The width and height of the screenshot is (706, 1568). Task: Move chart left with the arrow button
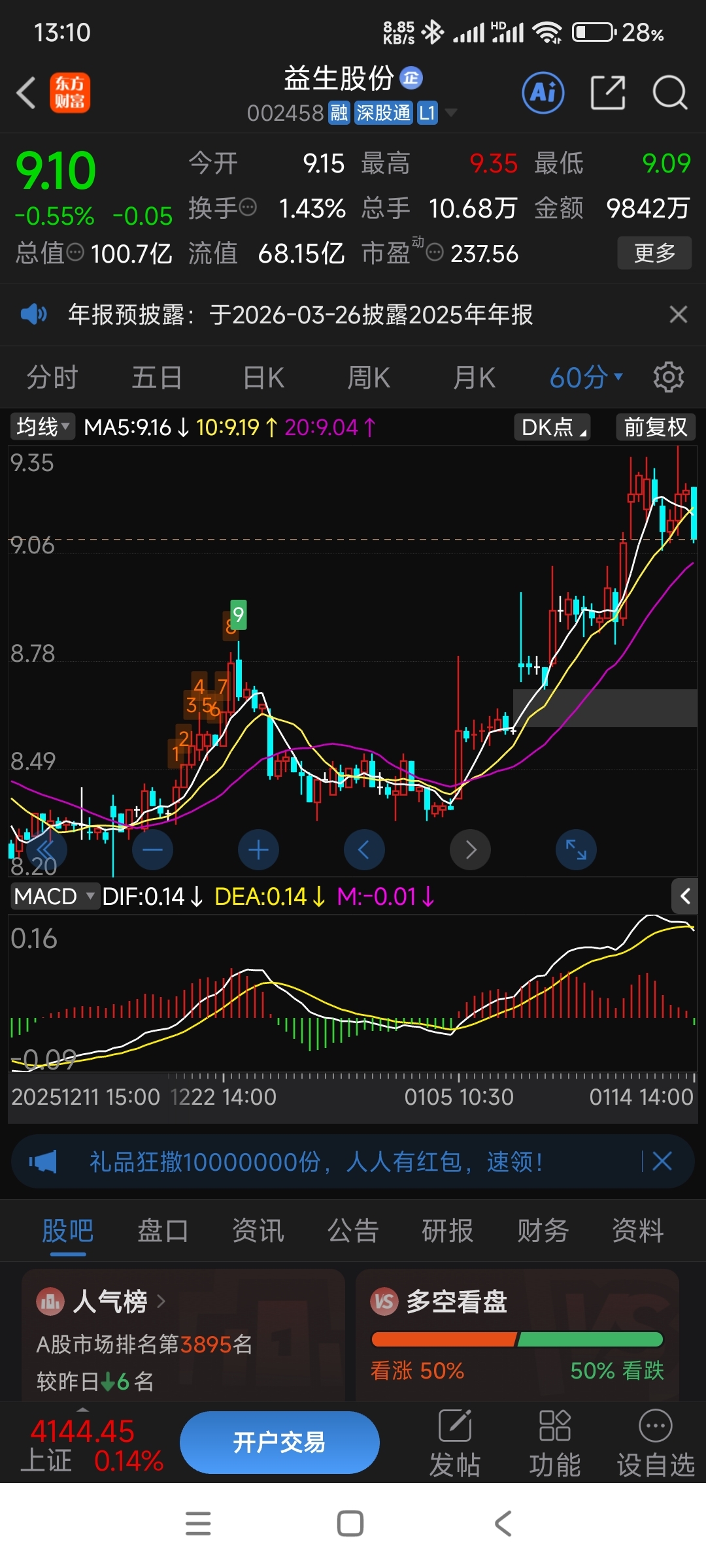pos(364,850)
